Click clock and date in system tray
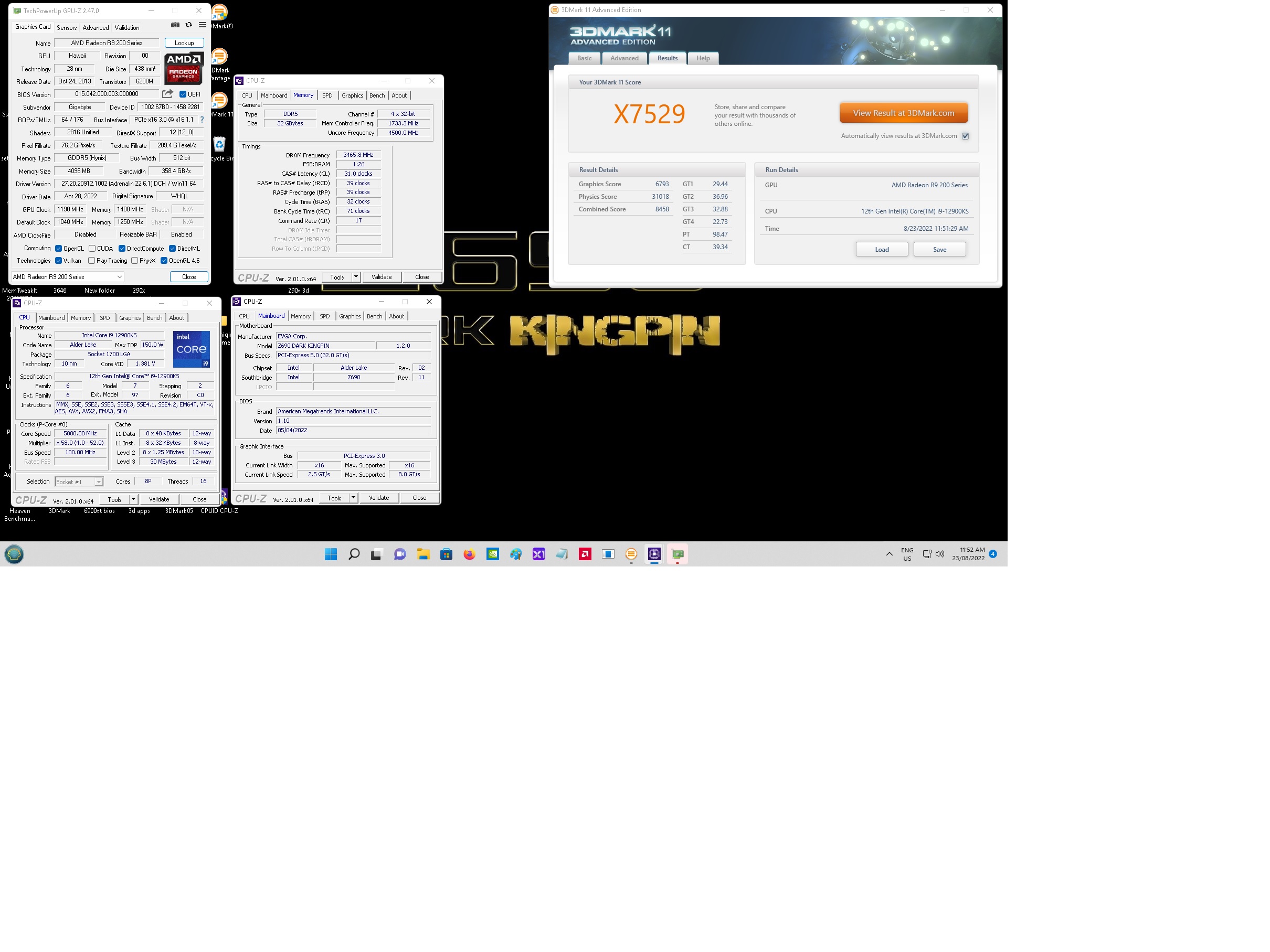Screen dimensions: 1270x952 (968, 554)
